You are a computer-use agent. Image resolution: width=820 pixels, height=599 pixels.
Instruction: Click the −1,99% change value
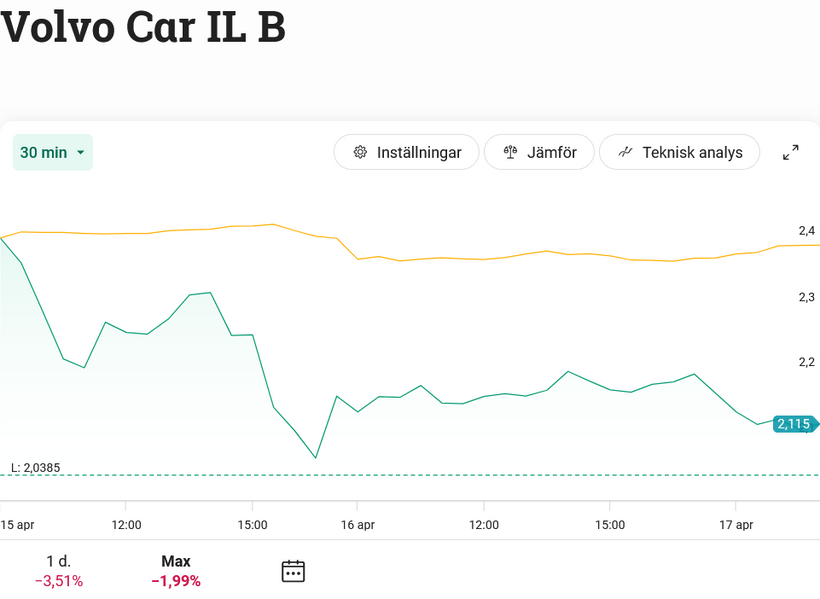click(176, 581)
